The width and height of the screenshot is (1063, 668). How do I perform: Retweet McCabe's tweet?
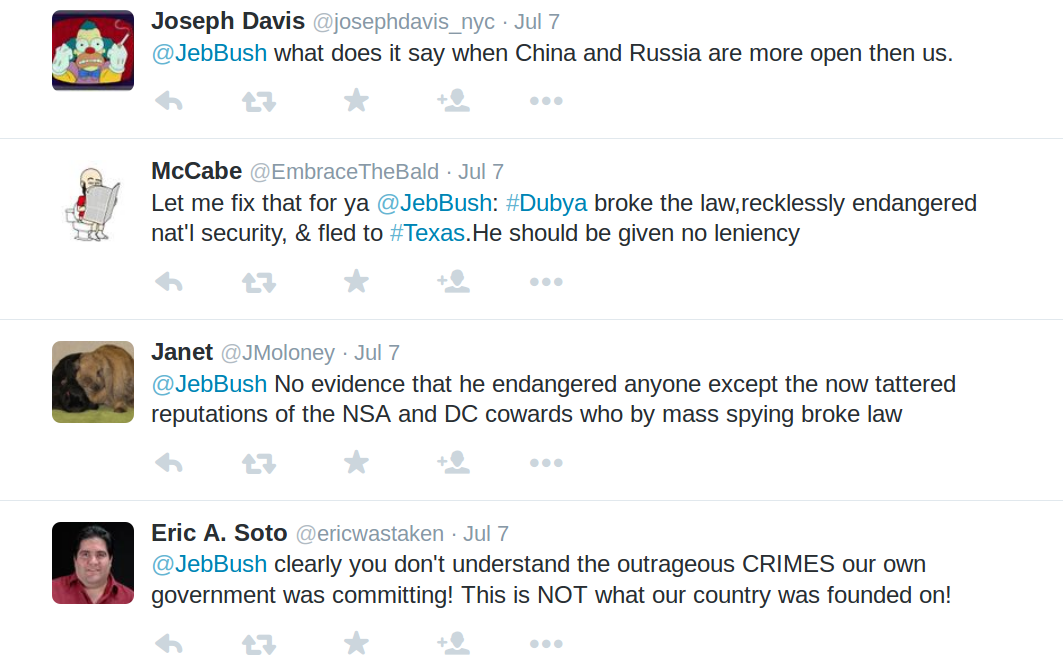(259, 282)
